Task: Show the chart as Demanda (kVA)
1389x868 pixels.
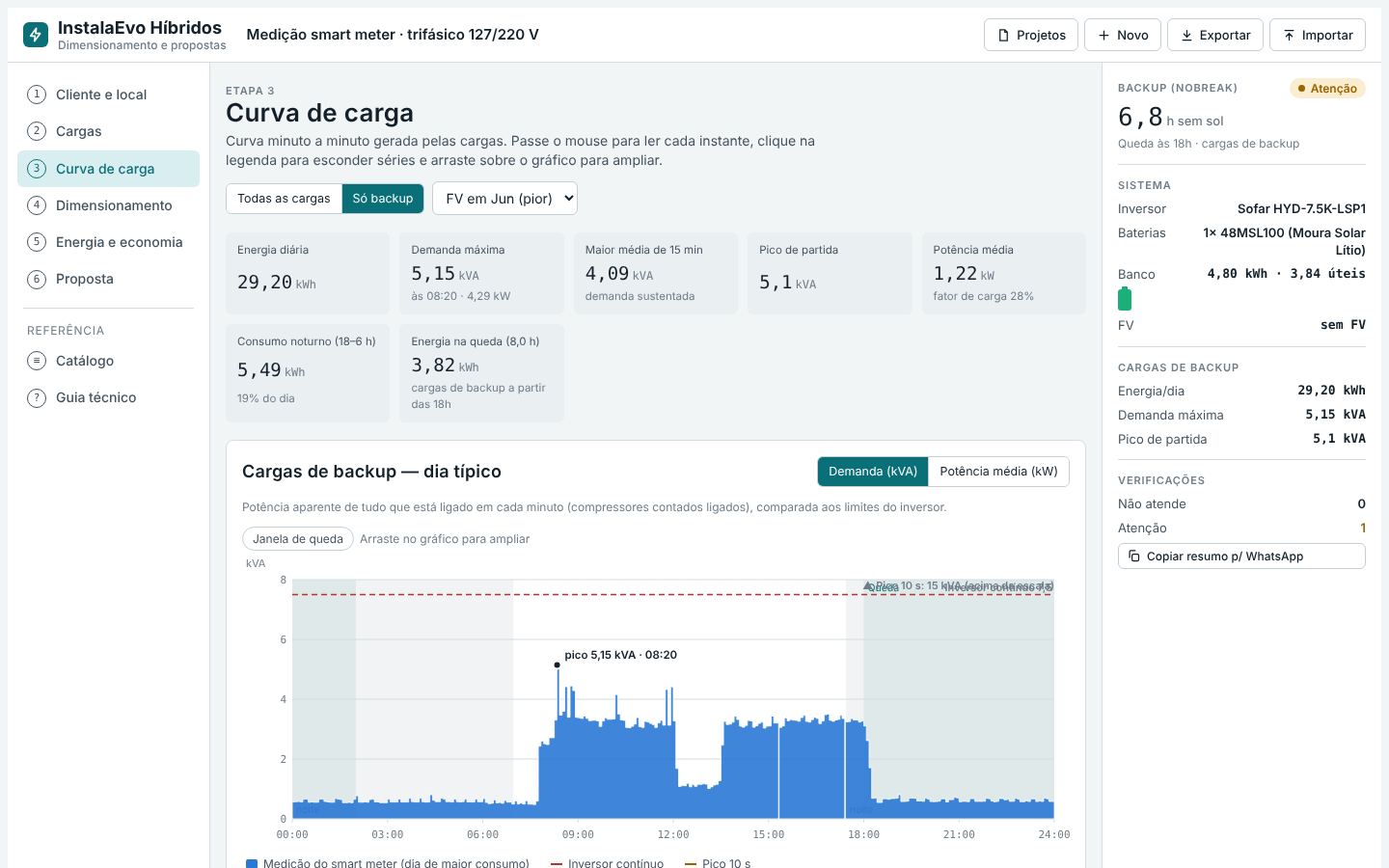Action: (x=873, y=472)
